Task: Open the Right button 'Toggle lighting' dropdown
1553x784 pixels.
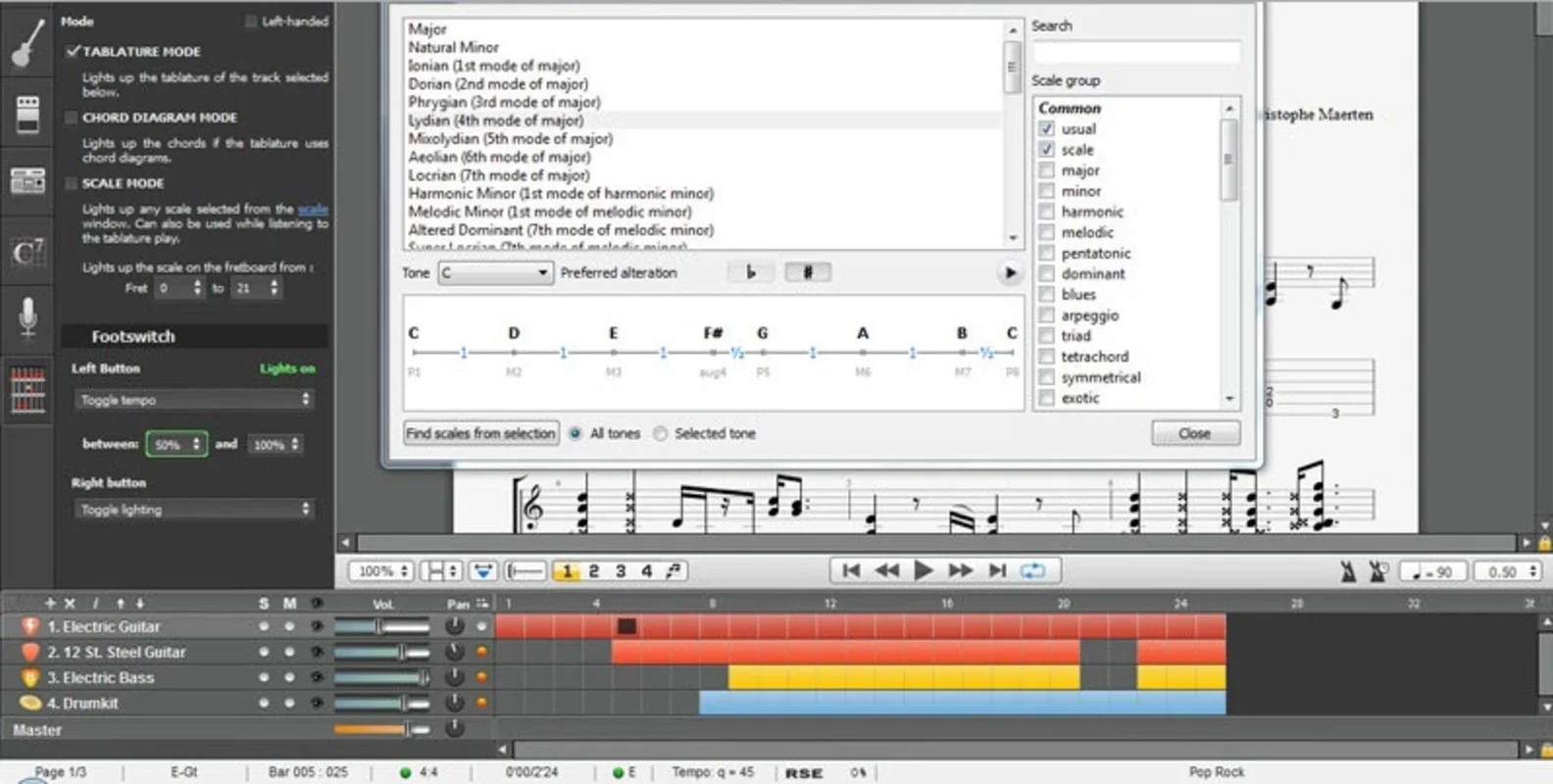Action: click(x=194, y=509)
